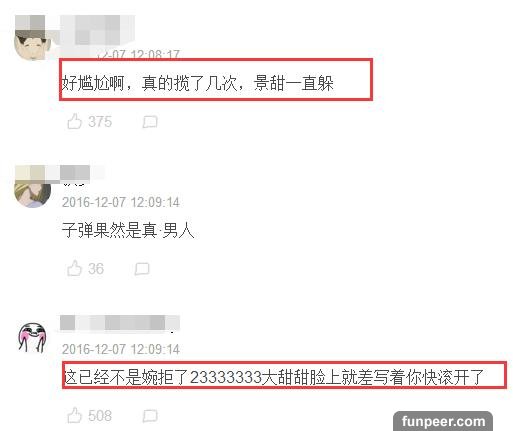
Task: Click blurred username of third commenter
Action: click(119, 322)
